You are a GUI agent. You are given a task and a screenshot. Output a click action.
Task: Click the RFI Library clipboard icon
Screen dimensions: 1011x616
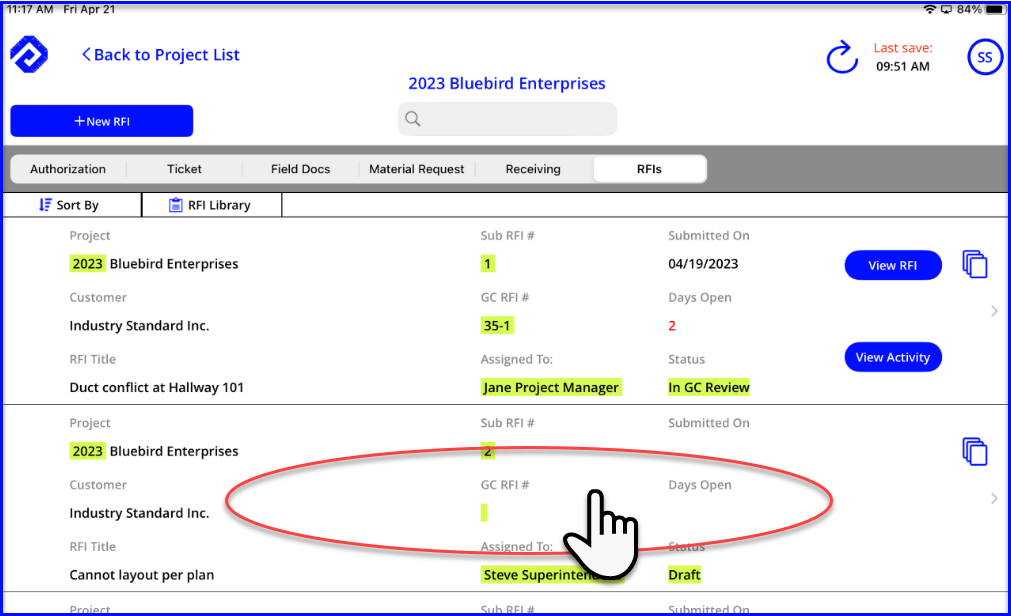click(x=175, y=205)
